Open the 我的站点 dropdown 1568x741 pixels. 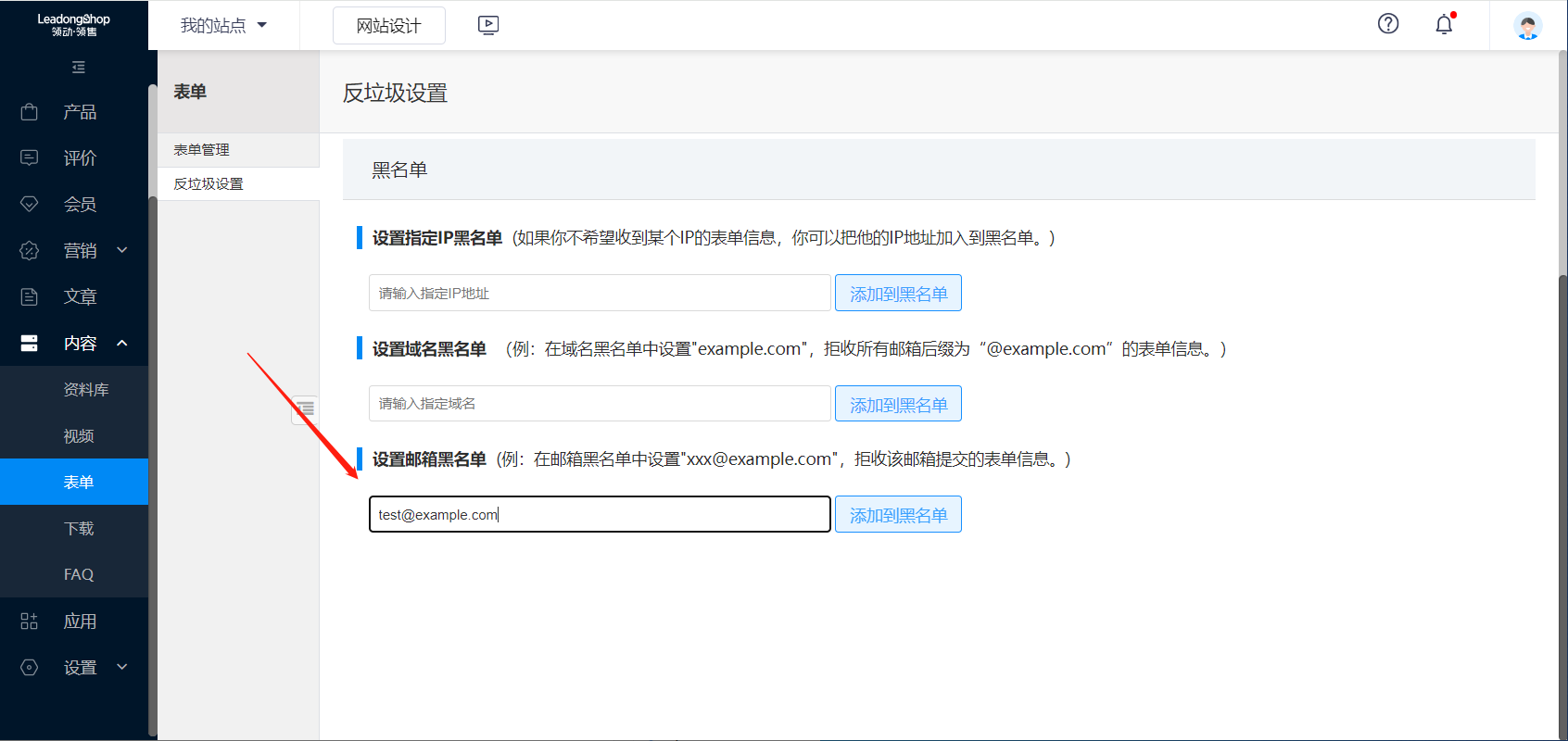pos(223,26)
